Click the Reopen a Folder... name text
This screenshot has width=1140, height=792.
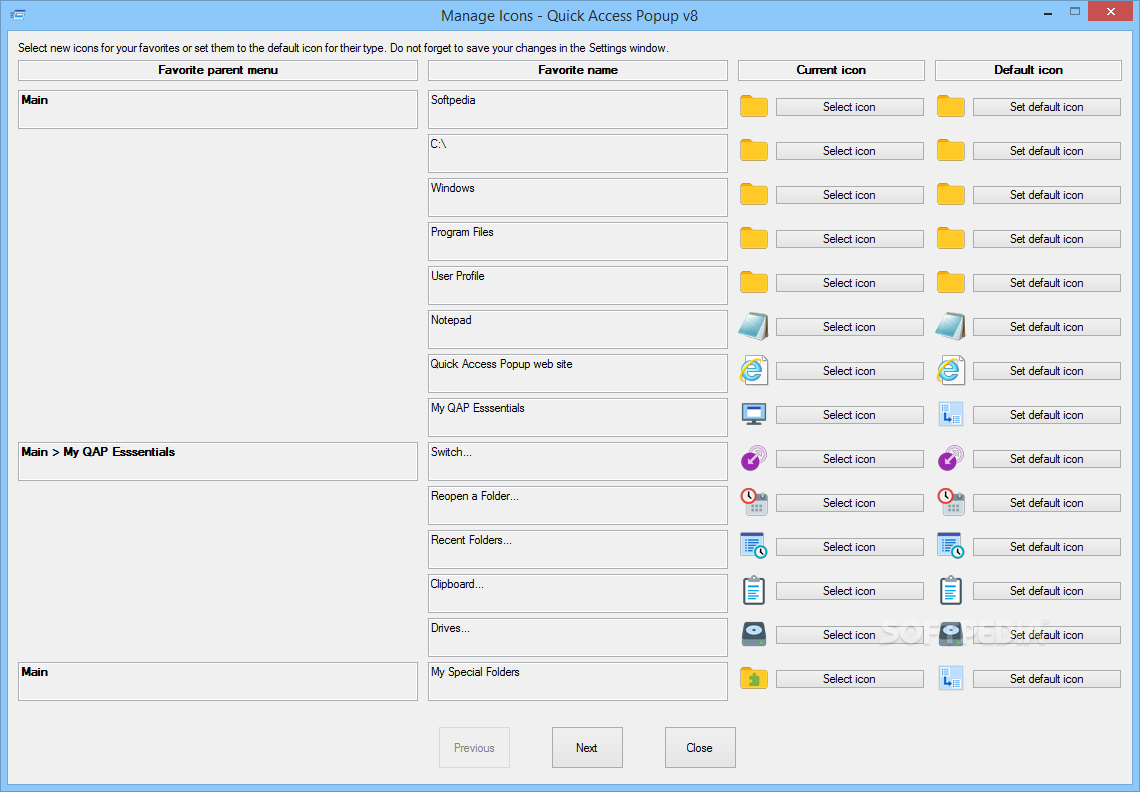coord(474,496)
